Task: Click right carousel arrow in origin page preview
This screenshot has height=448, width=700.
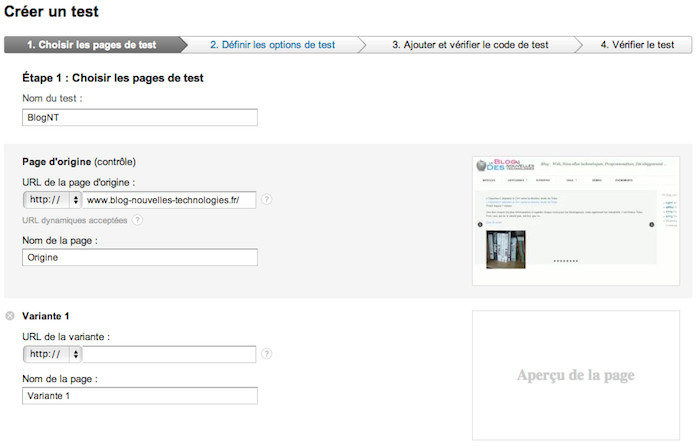Action: click(652, 224)
